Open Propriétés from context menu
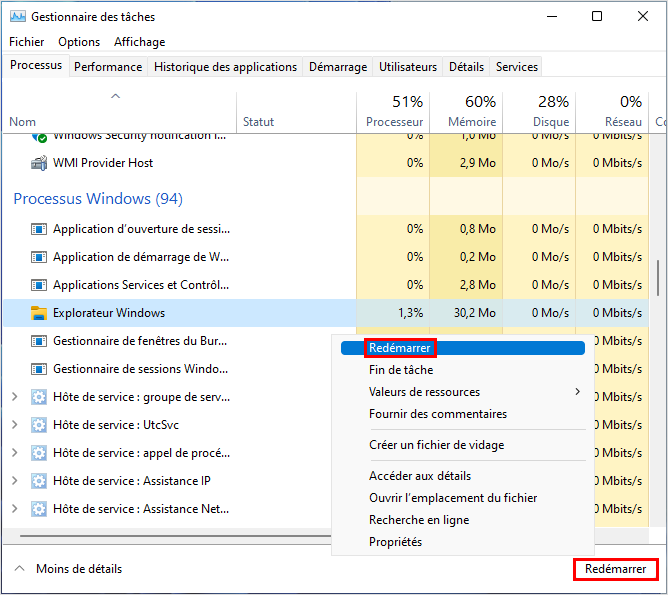 coord(463,542)
